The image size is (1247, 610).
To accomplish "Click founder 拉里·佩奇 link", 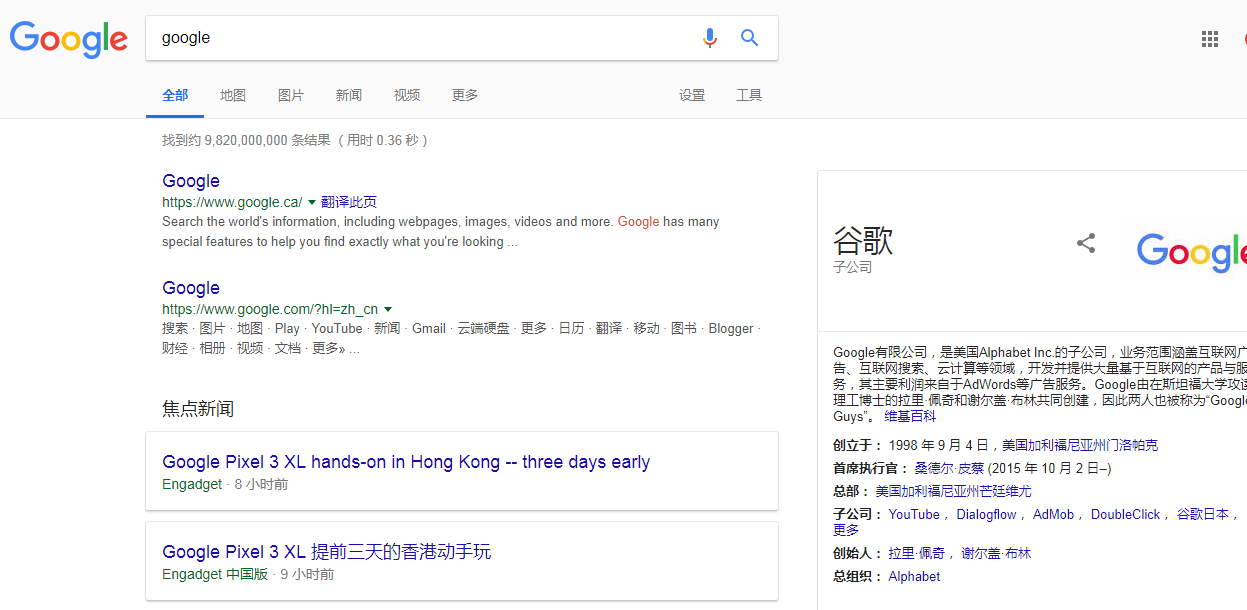I will point(916,553).
